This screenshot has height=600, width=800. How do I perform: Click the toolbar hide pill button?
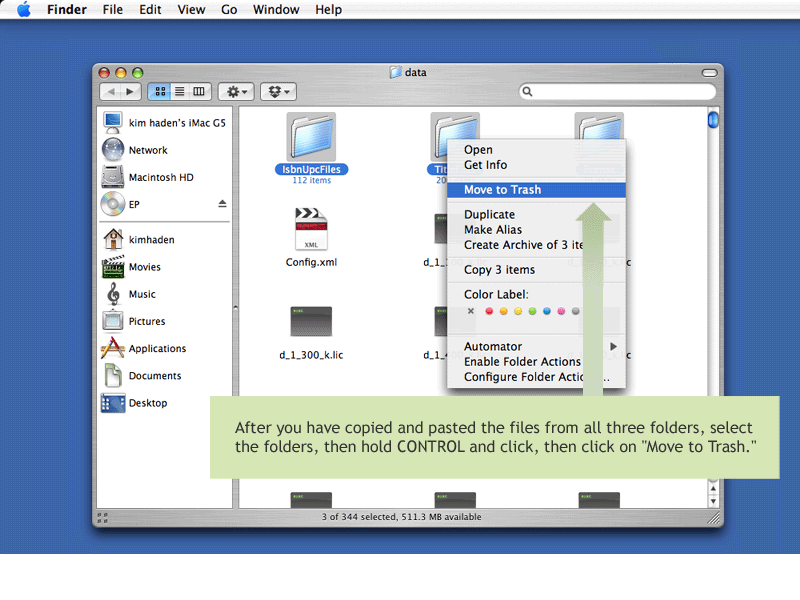coord(709,73)
